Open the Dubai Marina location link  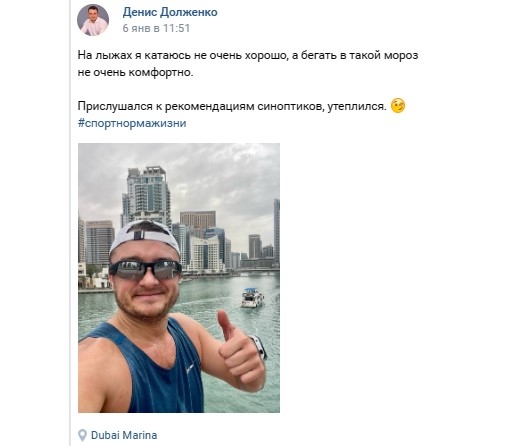click(x=124, y=435)
